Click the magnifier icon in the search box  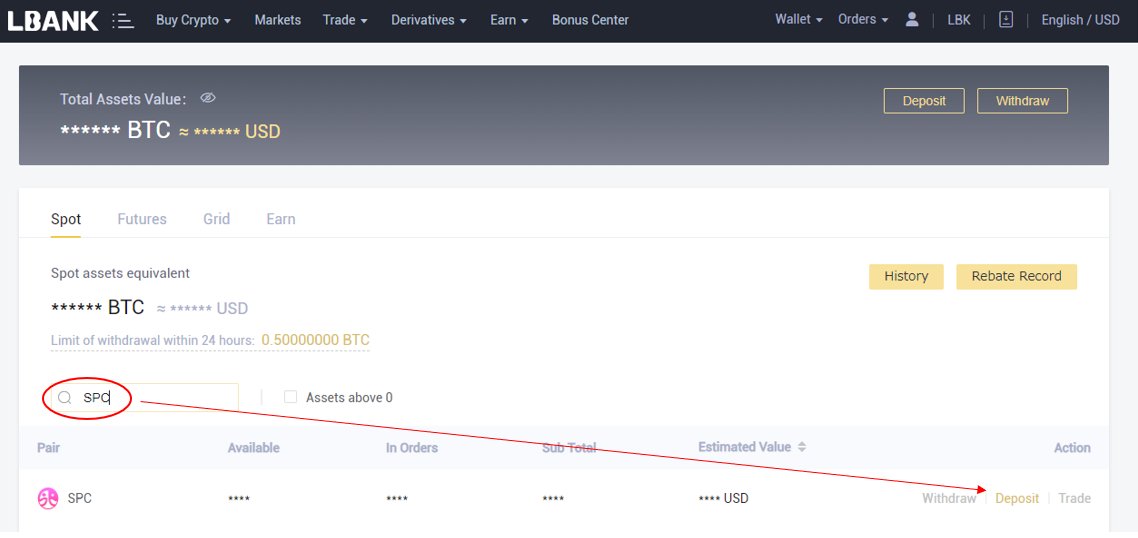coord(65,397)
